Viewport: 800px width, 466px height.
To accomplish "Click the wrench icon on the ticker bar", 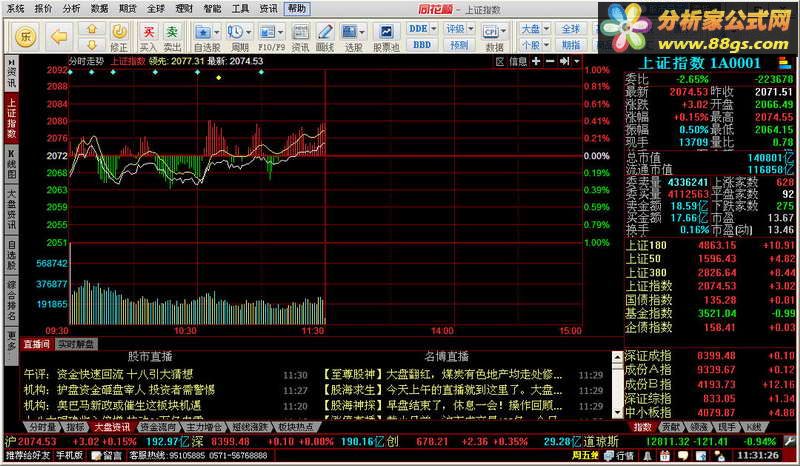I will pos(790,441).
